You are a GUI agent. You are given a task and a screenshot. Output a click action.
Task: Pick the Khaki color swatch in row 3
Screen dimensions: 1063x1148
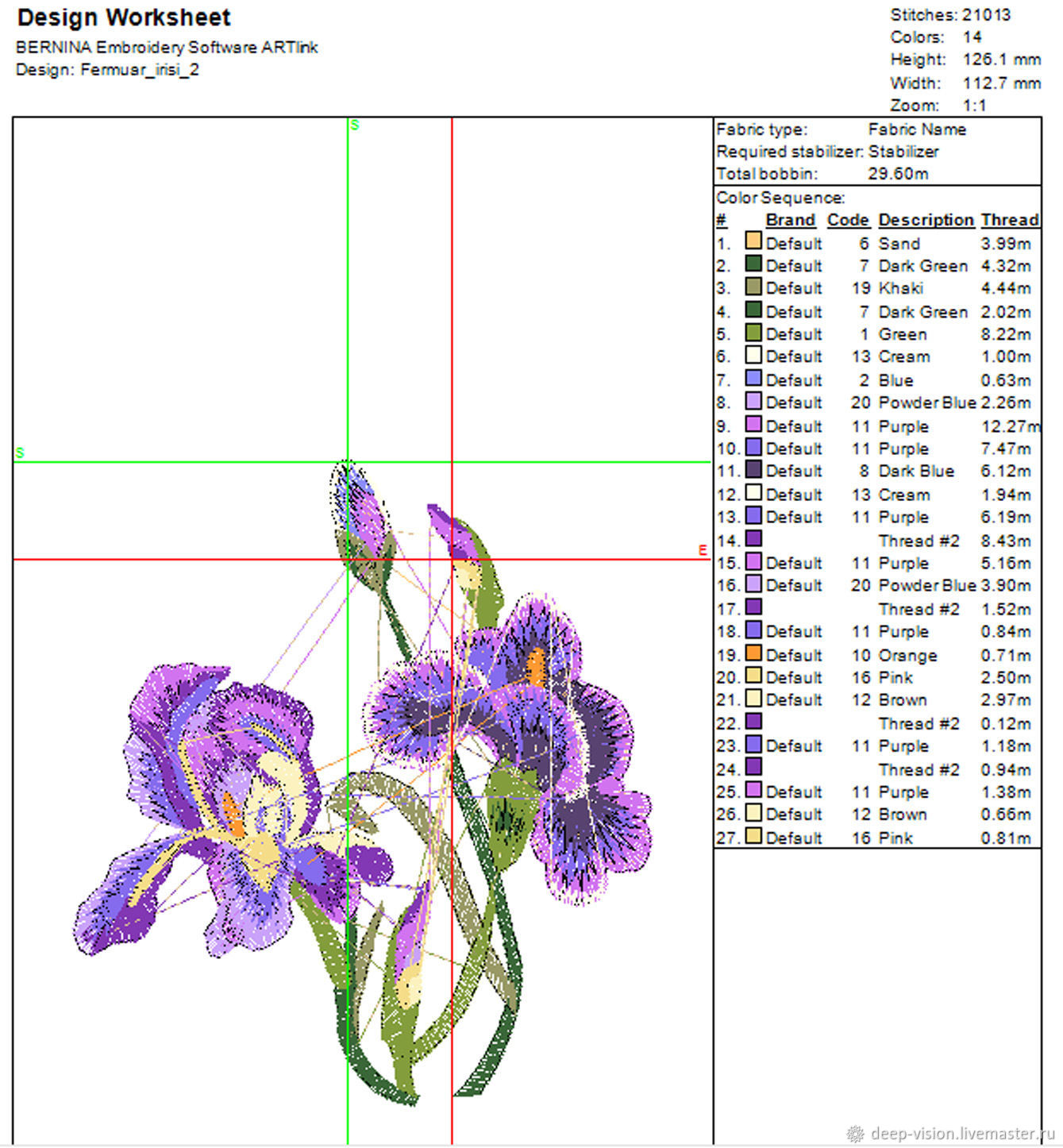(x=753, y=287)
